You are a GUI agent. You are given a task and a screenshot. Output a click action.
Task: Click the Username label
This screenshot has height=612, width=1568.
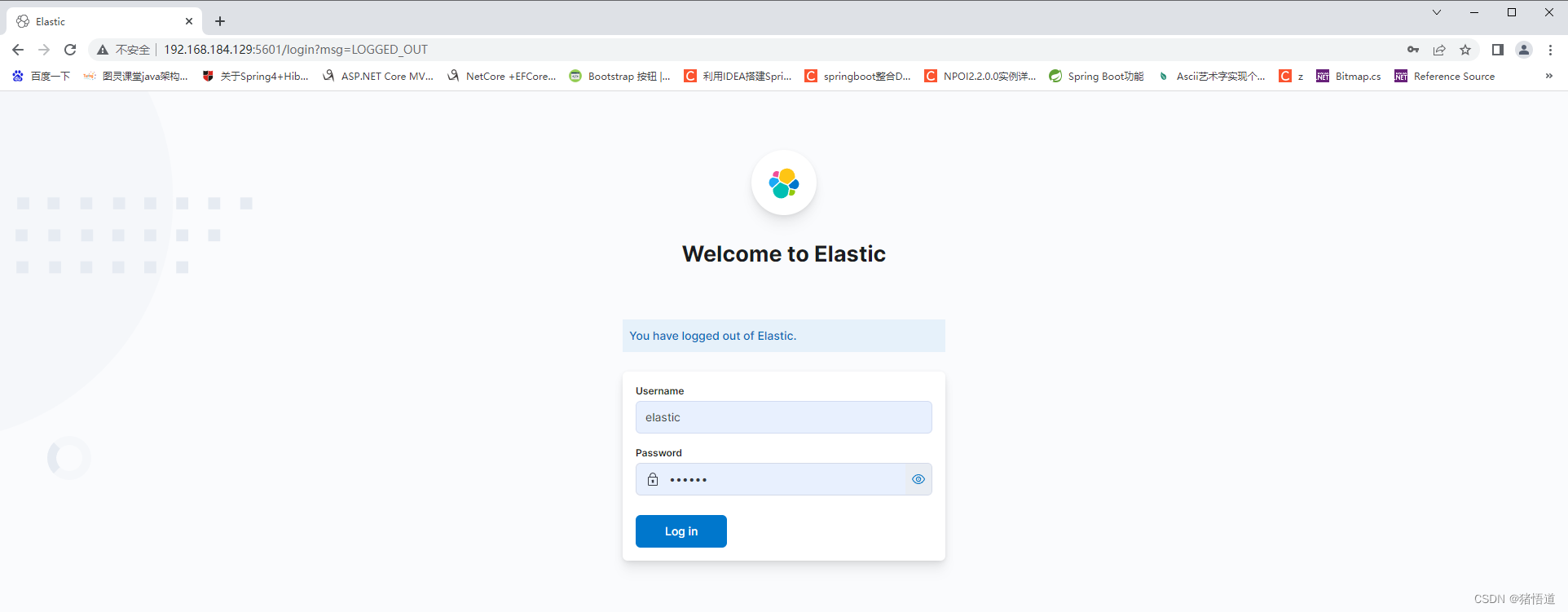pyautogui.click(x=660, y=391)
